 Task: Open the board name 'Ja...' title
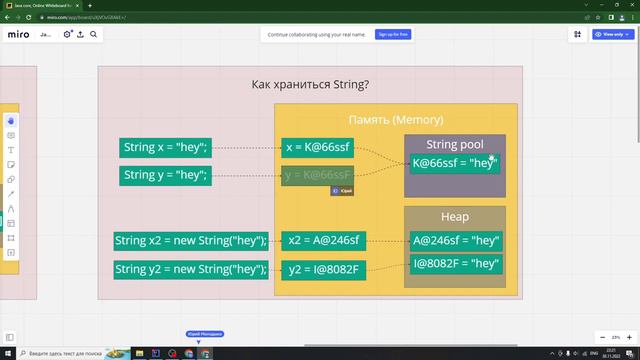click(x=45, y=35)
